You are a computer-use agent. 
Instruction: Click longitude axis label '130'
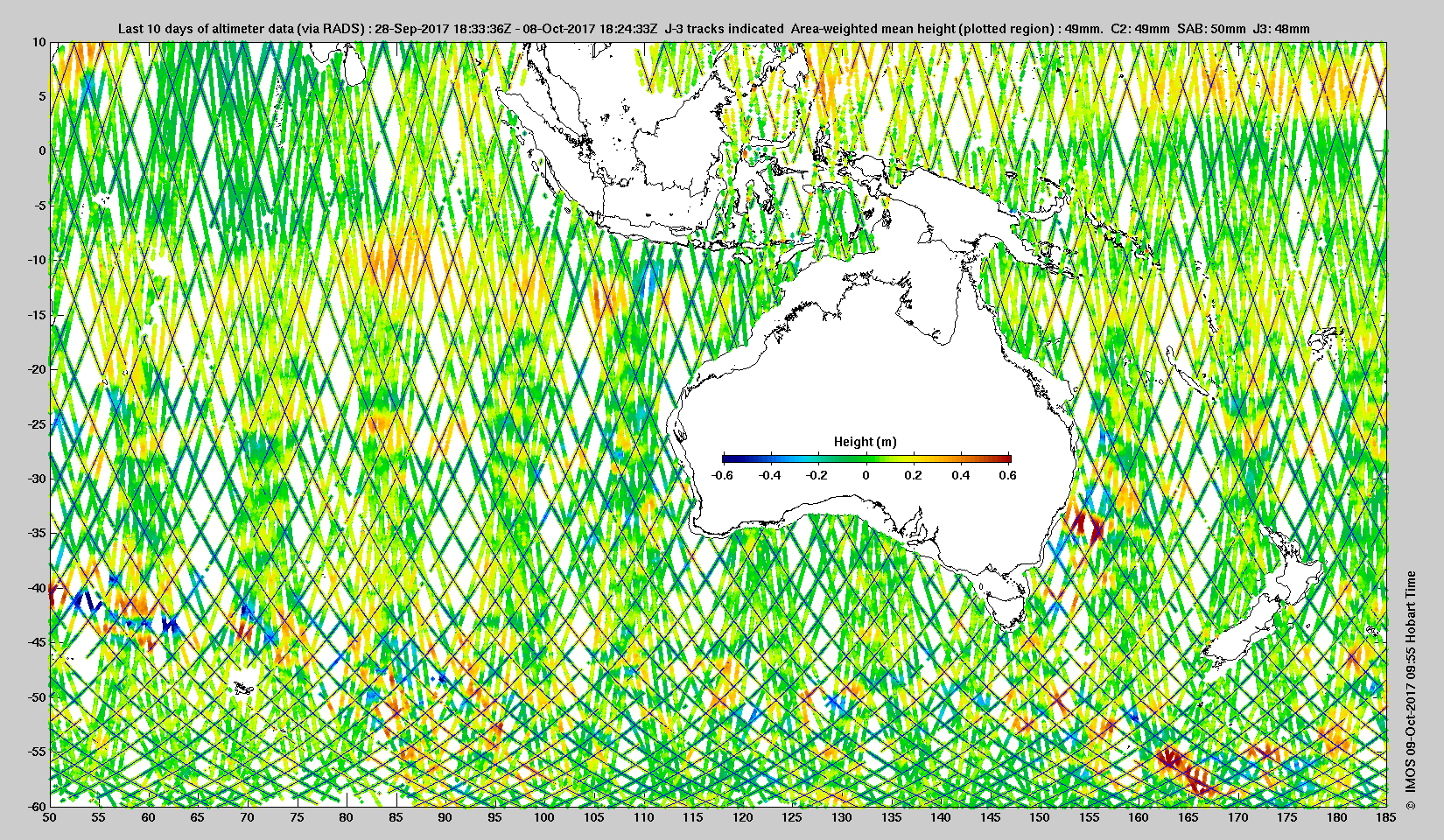tap(842, 817)
